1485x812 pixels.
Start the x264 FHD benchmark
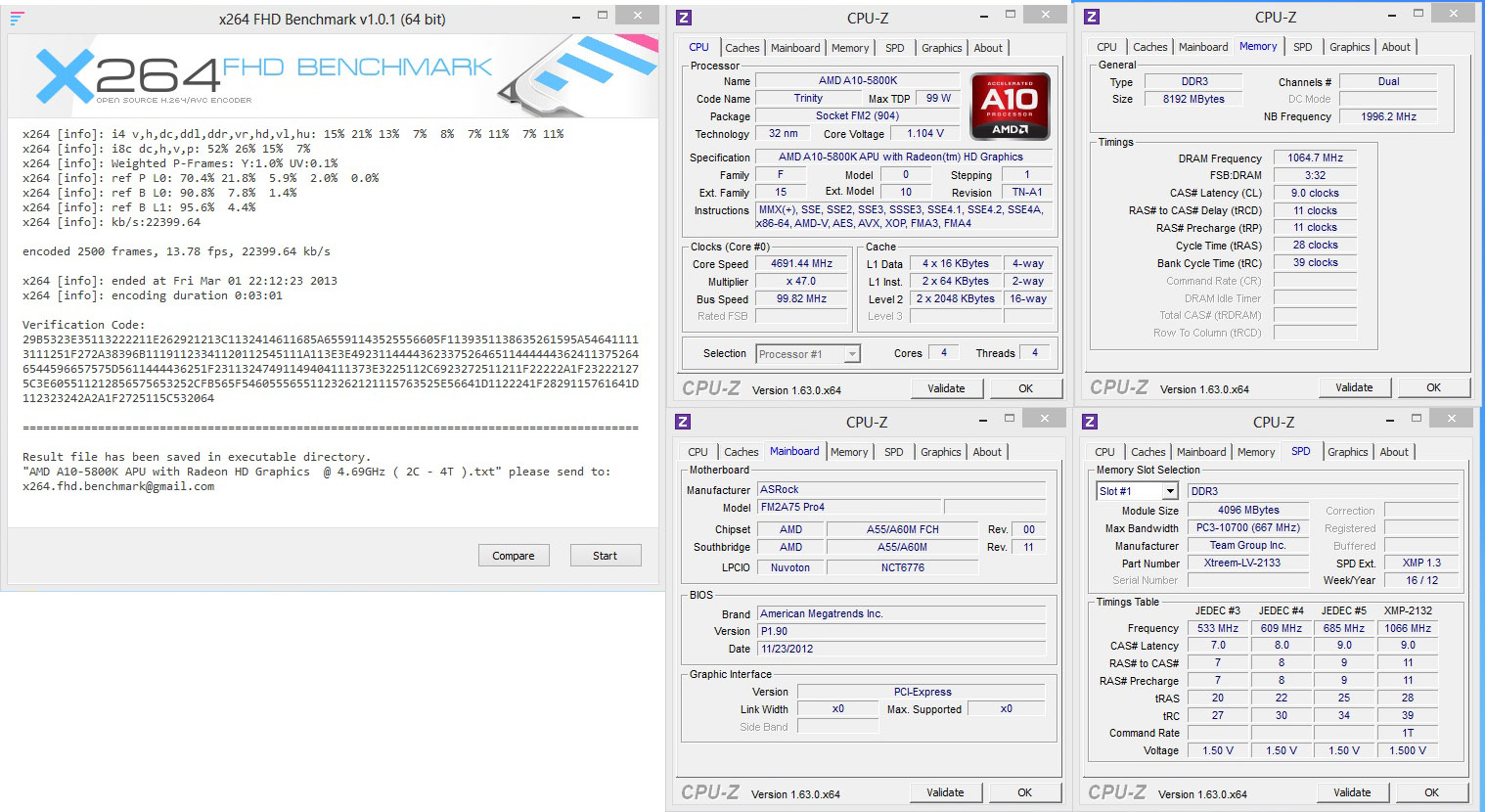pos(605,556)
